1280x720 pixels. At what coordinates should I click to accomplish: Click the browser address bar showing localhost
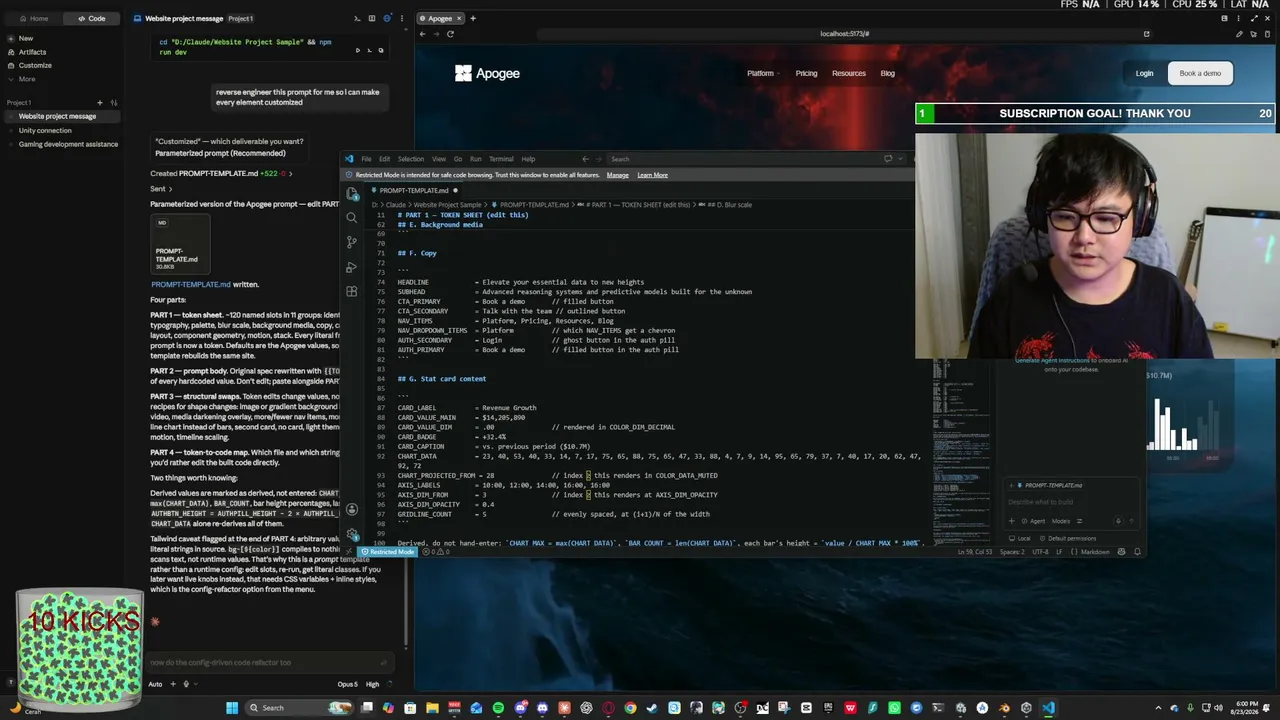pyautogui.click(x=845, y=34)
